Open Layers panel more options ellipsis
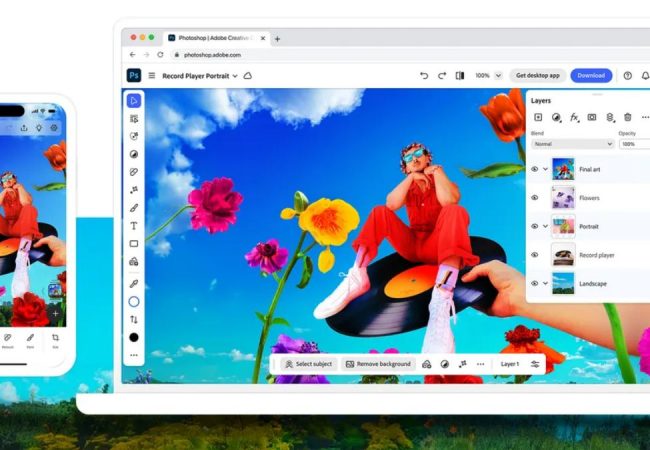 point(645,117)
